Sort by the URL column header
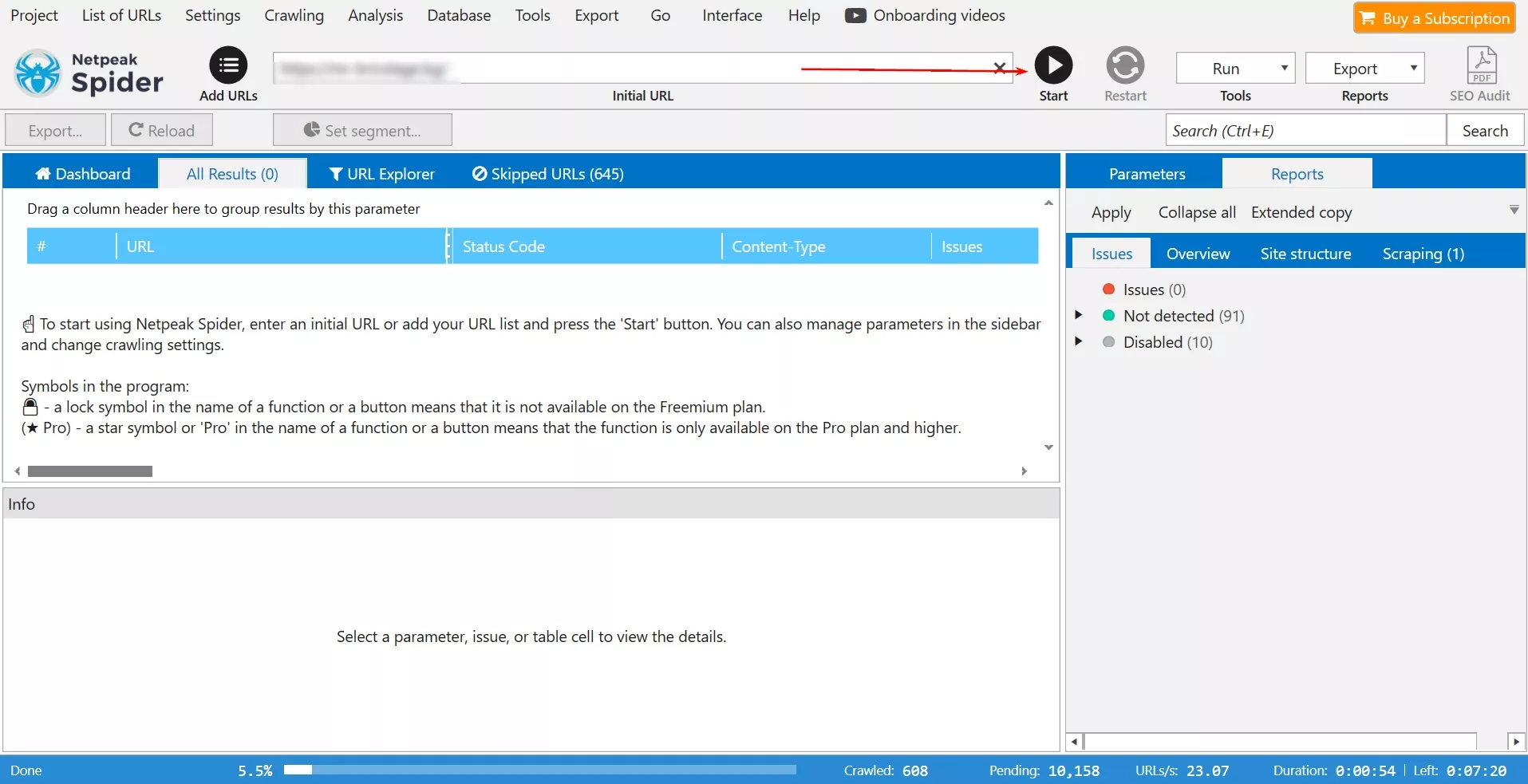Viewport: 1528px width, 784px height. pos(281,246)
